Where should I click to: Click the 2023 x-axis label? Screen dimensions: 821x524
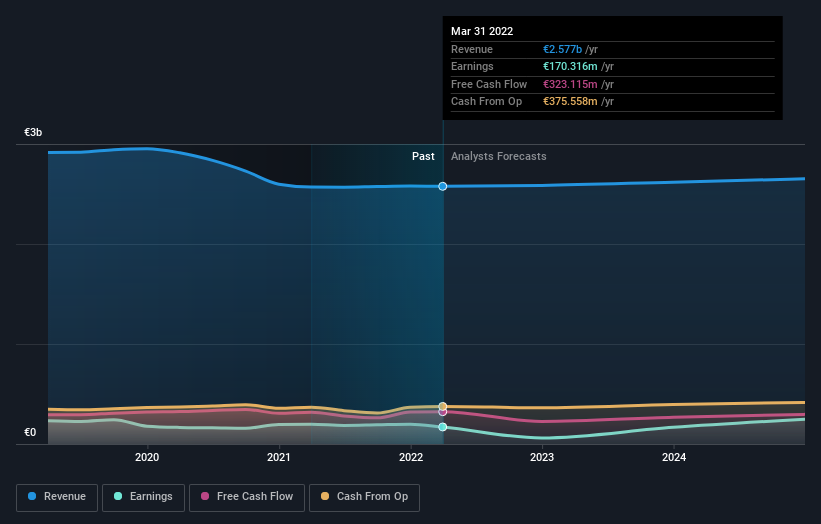click(542, 457)
